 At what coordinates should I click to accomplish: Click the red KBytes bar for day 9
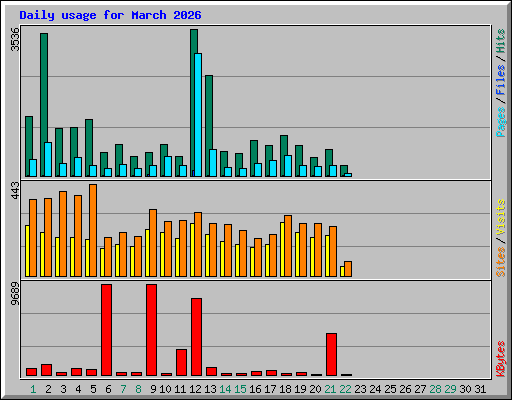pos(152,330)
